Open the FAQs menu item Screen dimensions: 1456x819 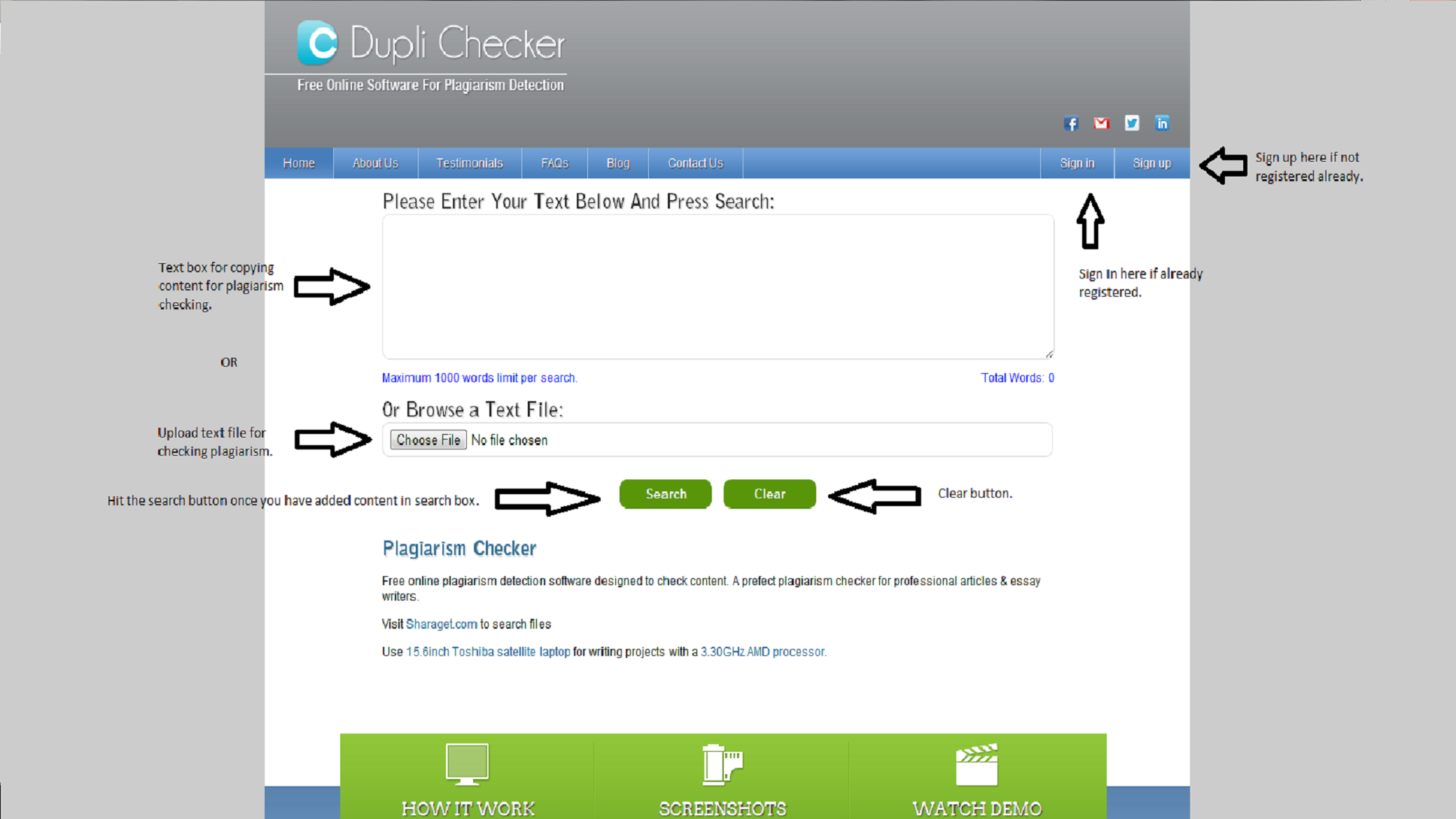tap(553, 162)
